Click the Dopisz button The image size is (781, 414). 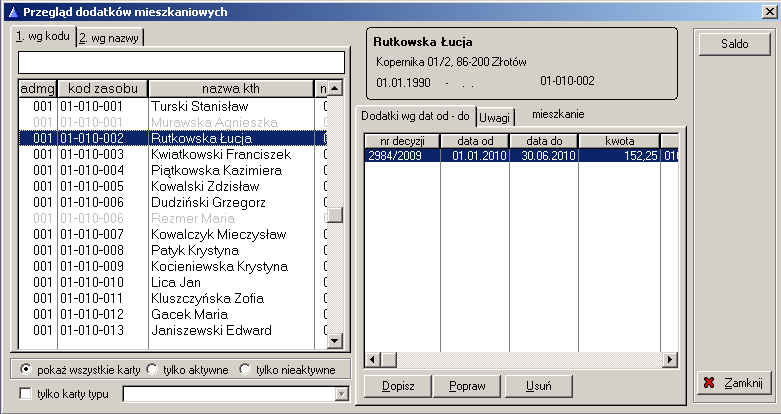pyautogui.click(x=398, y=386)
